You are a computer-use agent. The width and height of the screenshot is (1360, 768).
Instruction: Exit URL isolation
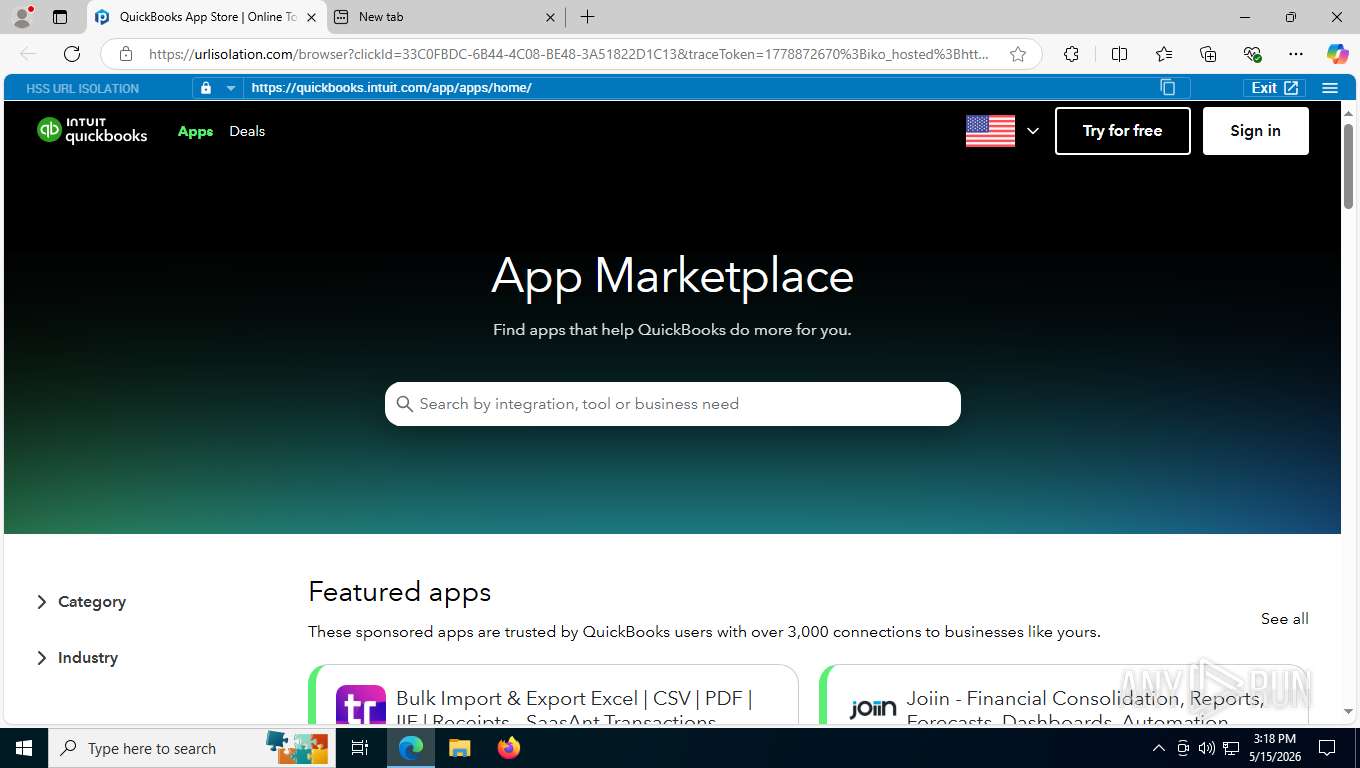1274,88
